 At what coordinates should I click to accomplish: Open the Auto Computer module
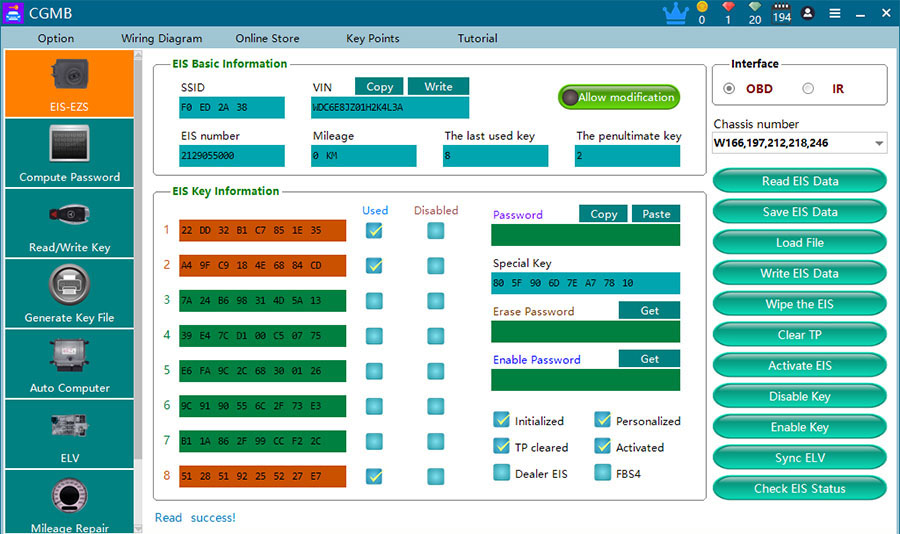click(69, 363)
